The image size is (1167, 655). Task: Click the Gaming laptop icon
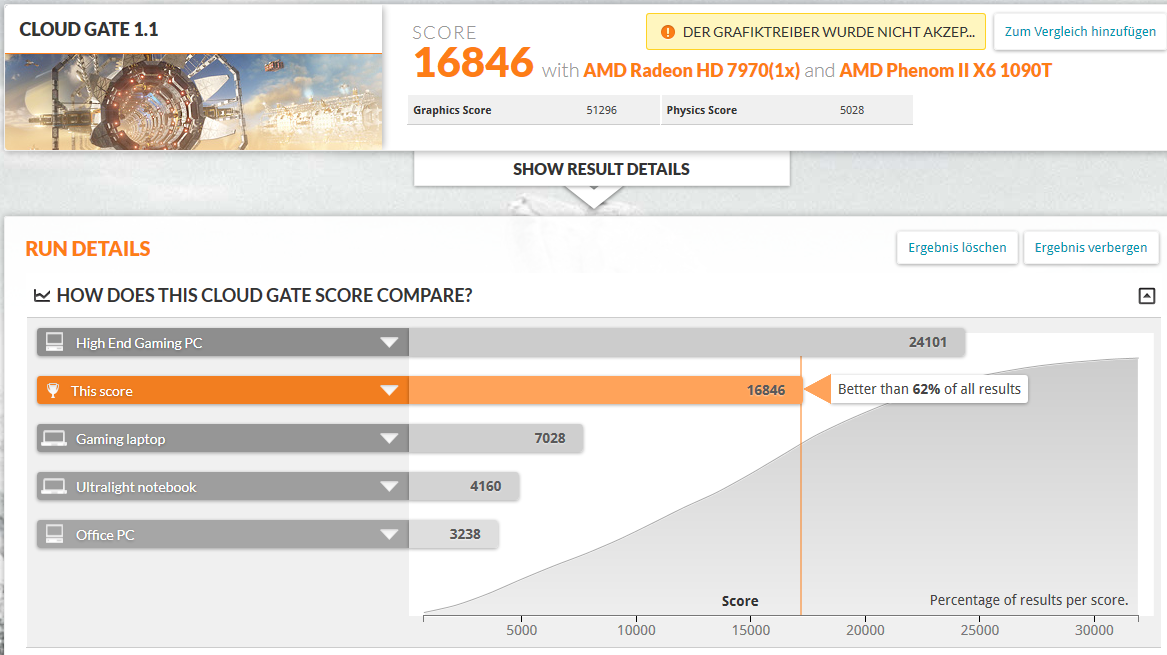[54, 438]
